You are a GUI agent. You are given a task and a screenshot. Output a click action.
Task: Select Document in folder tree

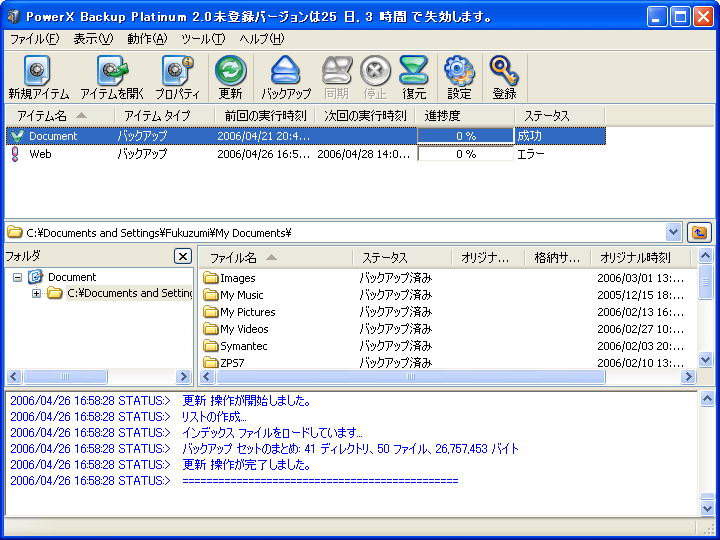pos(72,277)
